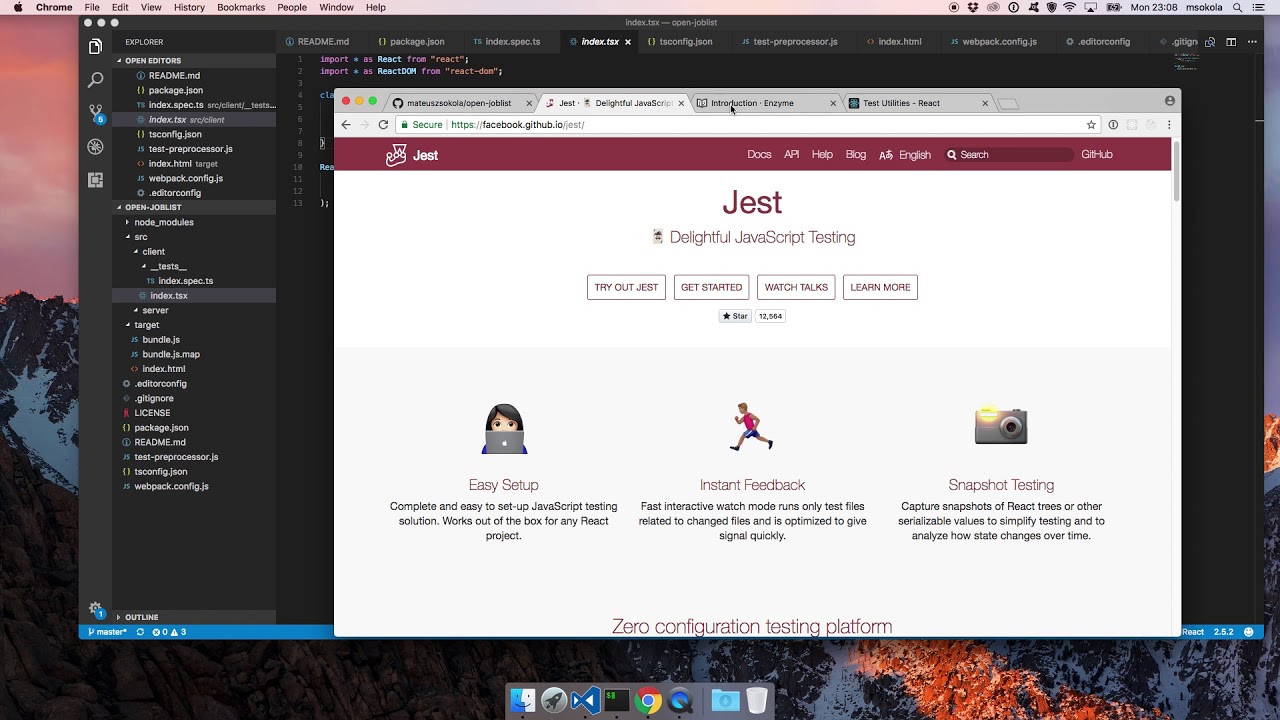
Task: Reload the Jest page in Chrome
Action: click(383, 125)
